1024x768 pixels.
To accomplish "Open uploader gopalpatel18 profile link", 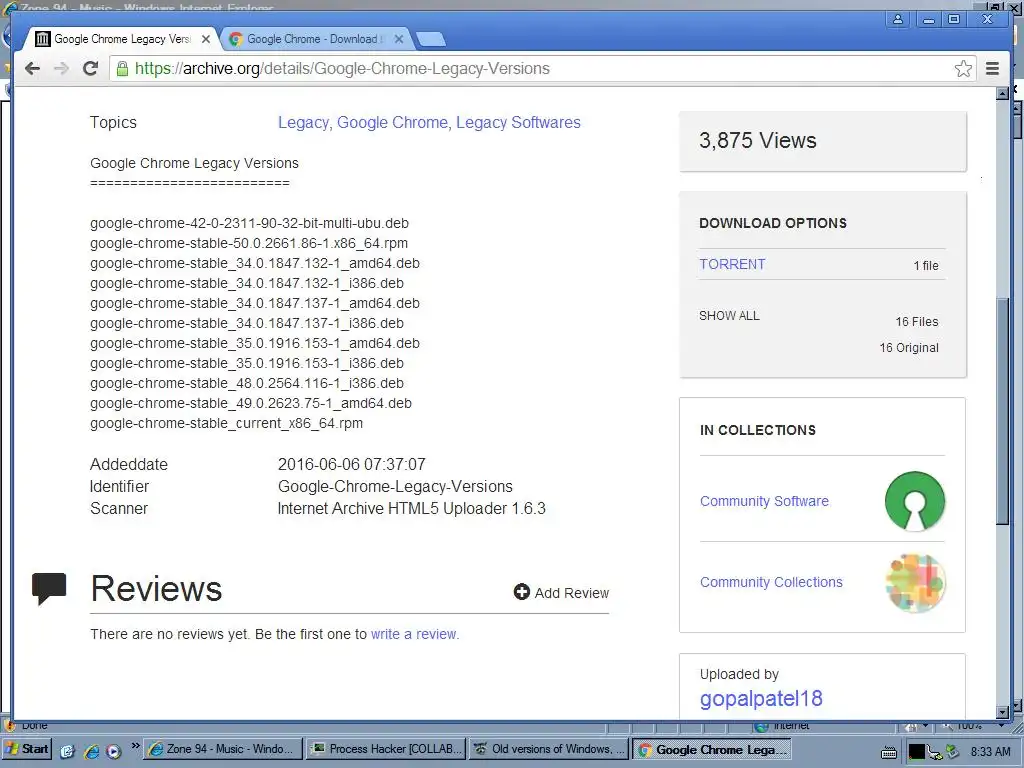I will coord(761,699).
